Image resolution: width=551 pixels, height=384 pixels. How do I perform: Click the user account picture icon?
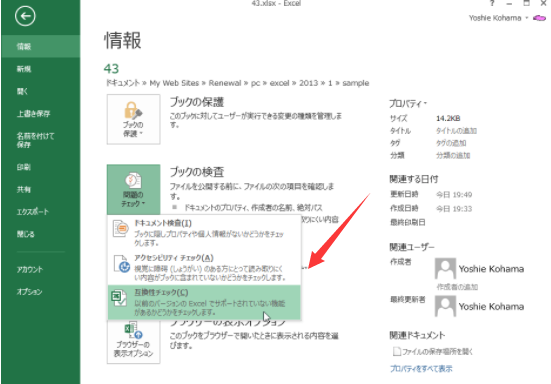pyautogui.click(x=539, y=18)
